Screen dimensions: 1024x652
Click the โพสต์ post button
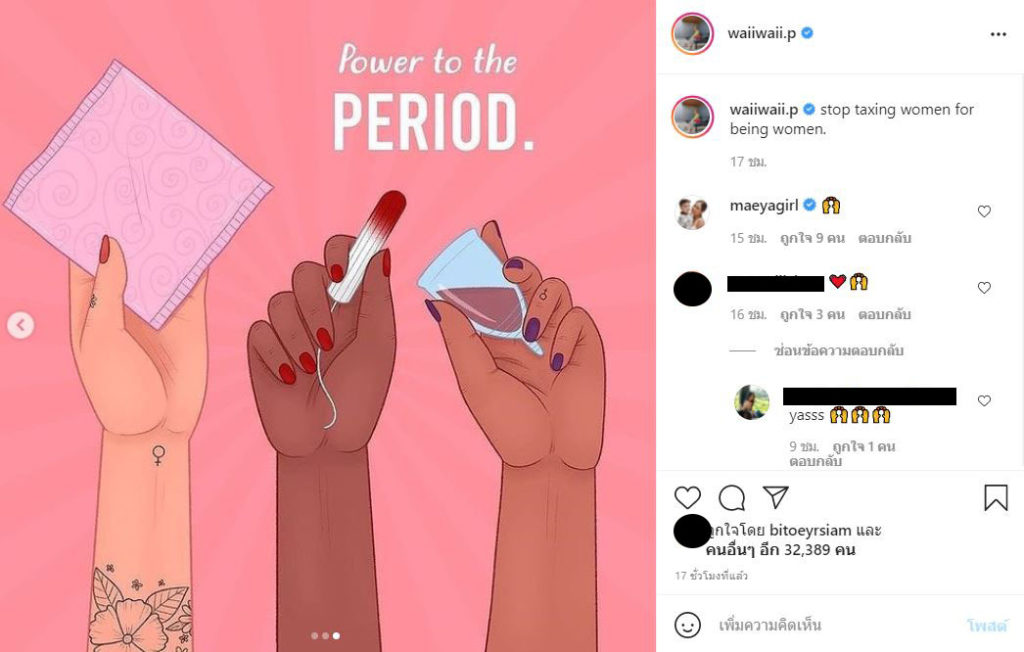(x=987, y=625)
